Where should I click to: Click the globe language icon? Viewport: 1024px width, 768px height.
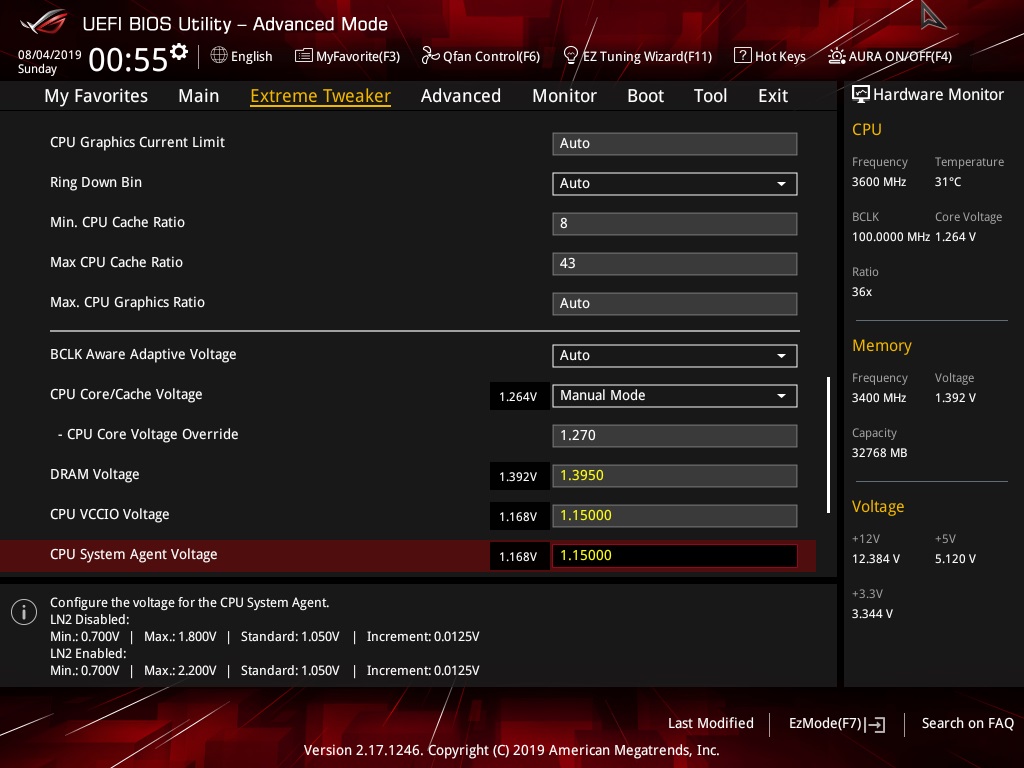pyautogui.click(x=219, y=56)
